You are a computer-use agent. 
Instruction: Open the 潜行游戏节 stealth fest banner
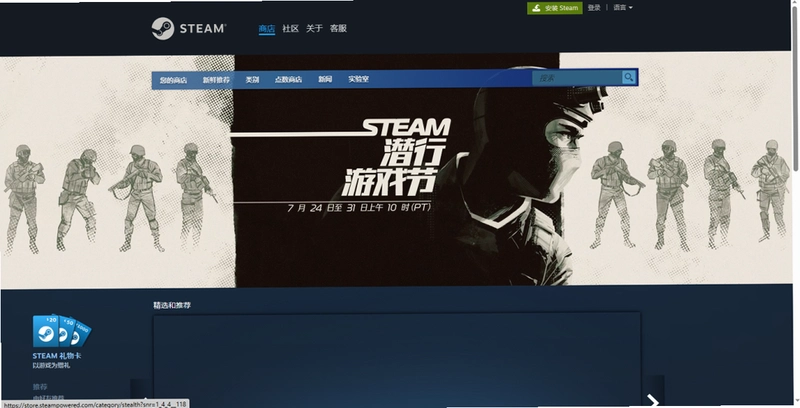coord(396,171)
